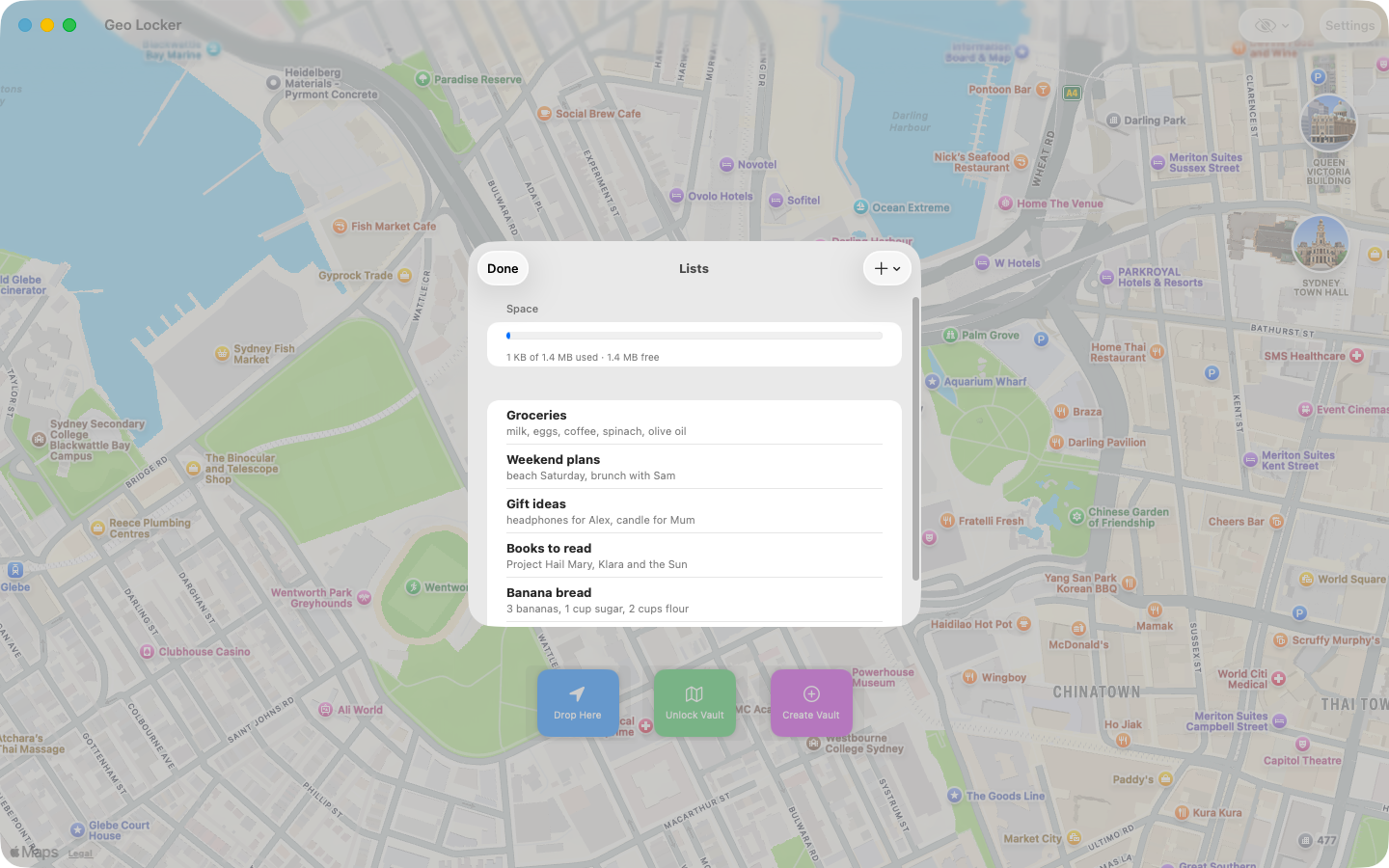Click the Ocean Extreme map pin
The image size is (1389, 868).
click(860, 207)
